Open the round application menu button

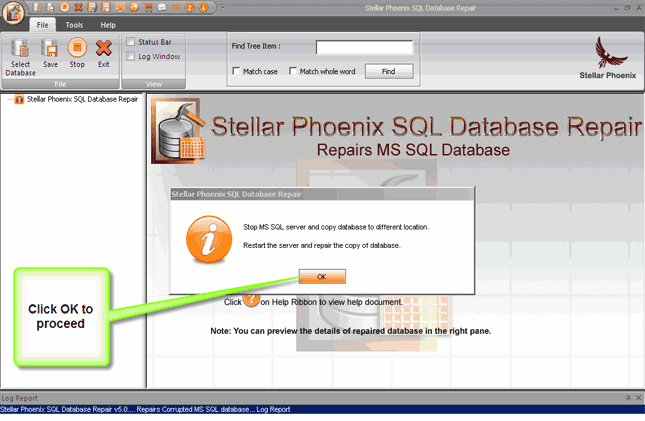pos(13,12)
